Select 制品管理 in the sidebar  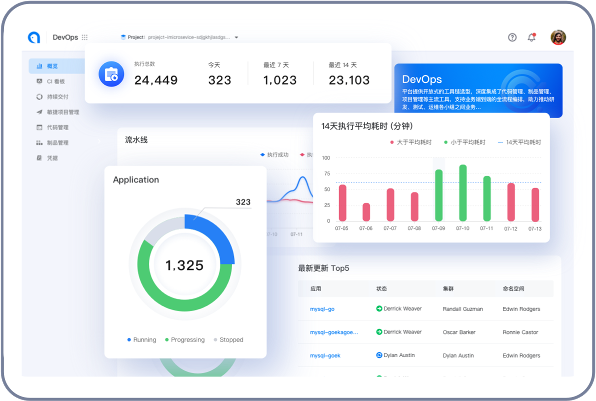coord(52,143)
